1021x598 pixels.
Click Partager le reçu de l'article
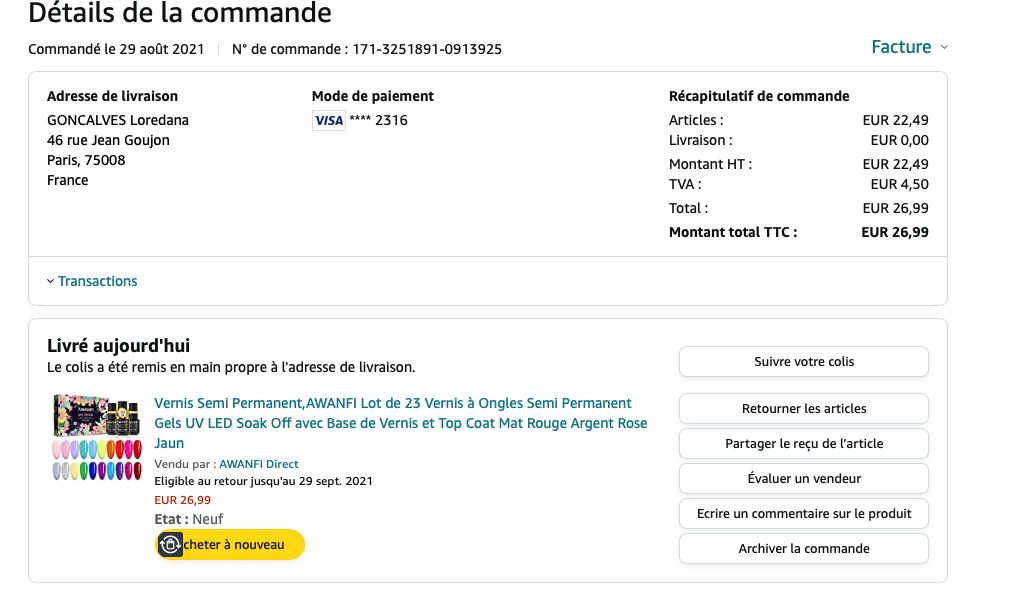point(803,443)
